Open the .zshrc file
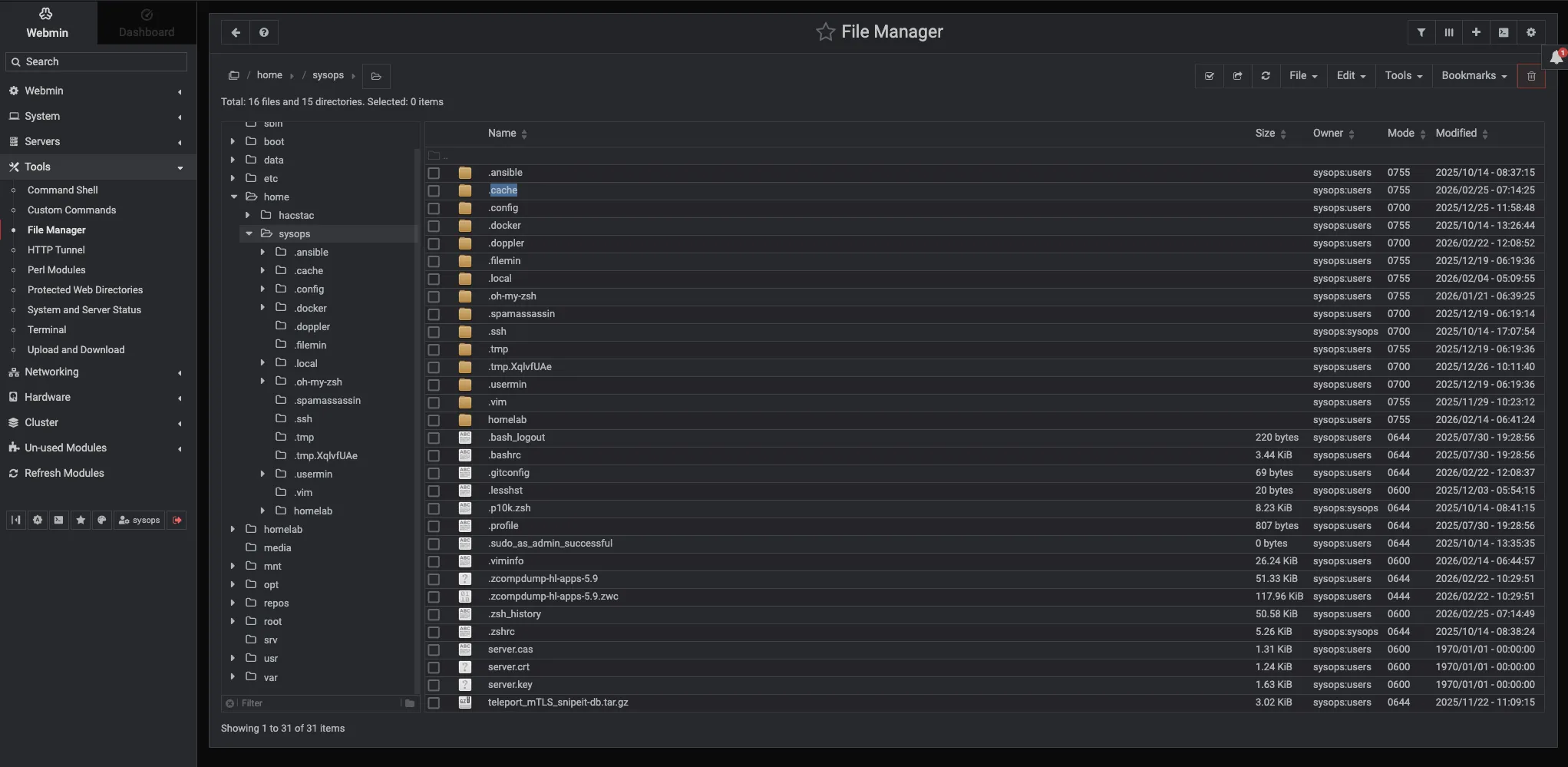 tap(502, 632)
